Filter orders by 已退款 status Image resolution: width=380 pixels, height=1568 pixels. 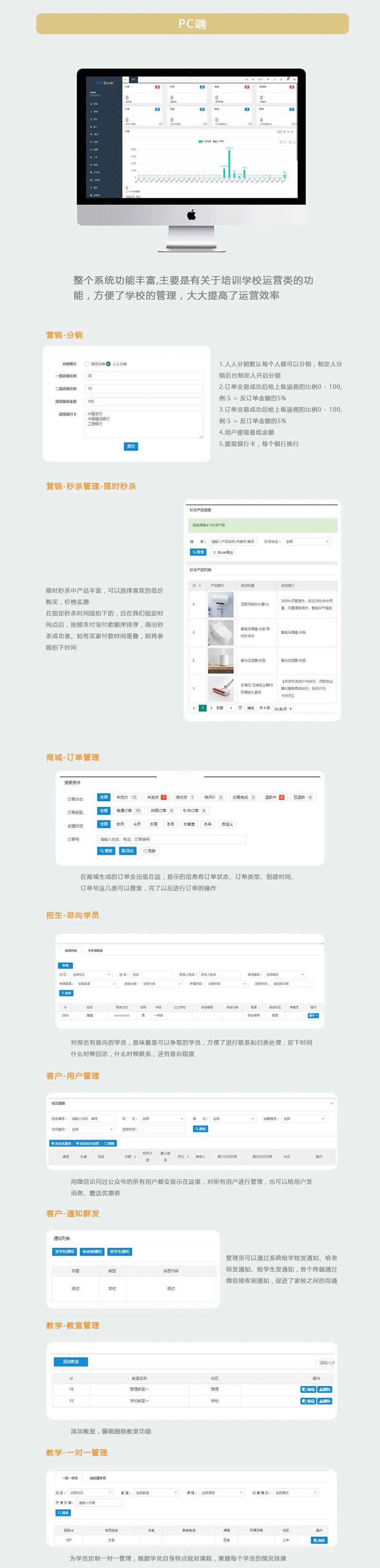click(x=303, y=797)
